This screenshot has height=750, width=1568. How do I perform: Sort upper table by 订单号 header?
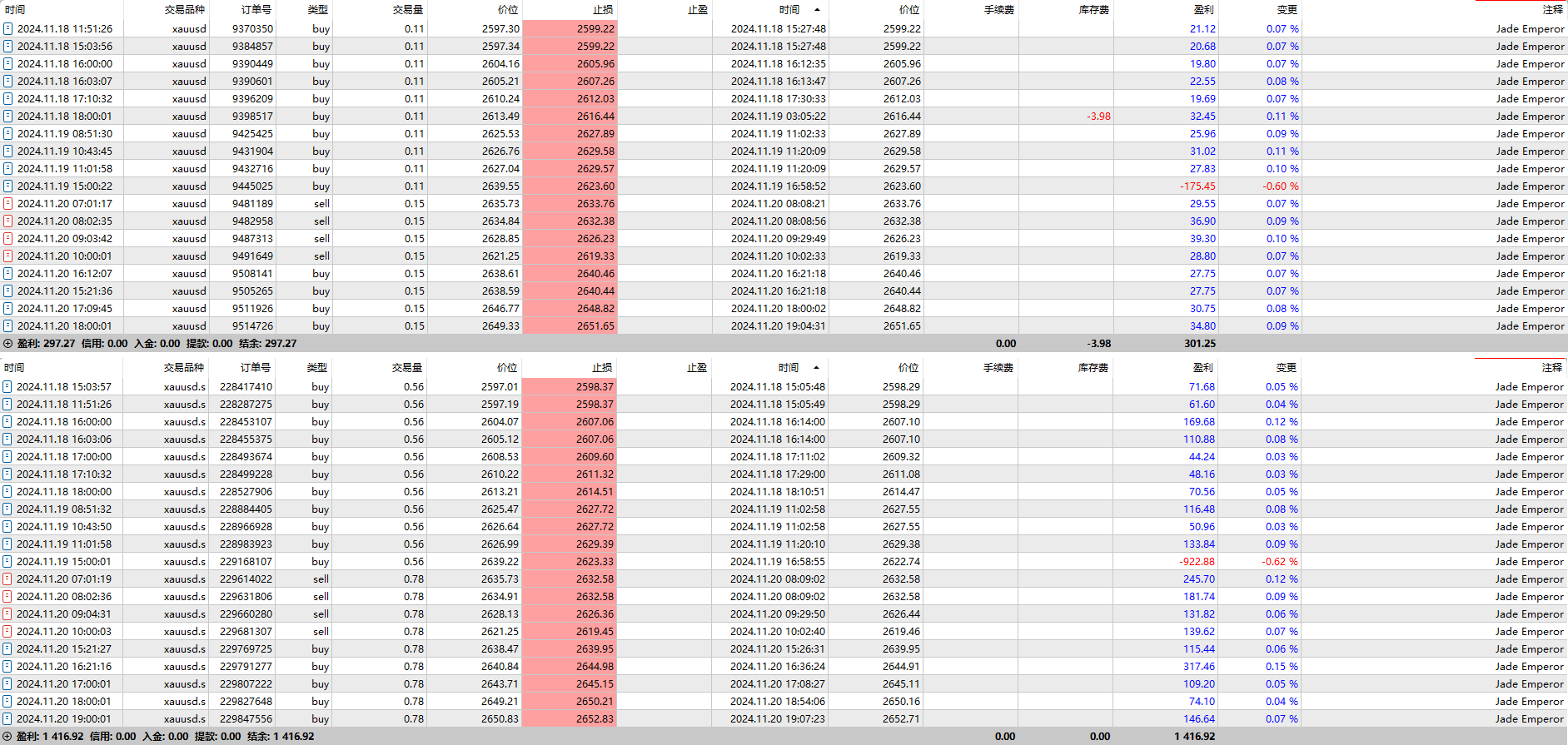(x=256, y=10)
